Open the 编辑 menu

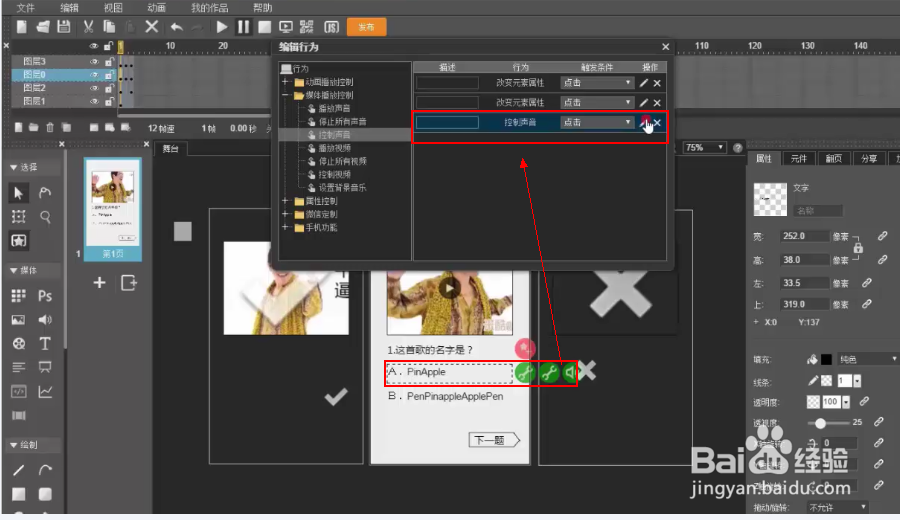pyautogui.click(x=69, y=7)
